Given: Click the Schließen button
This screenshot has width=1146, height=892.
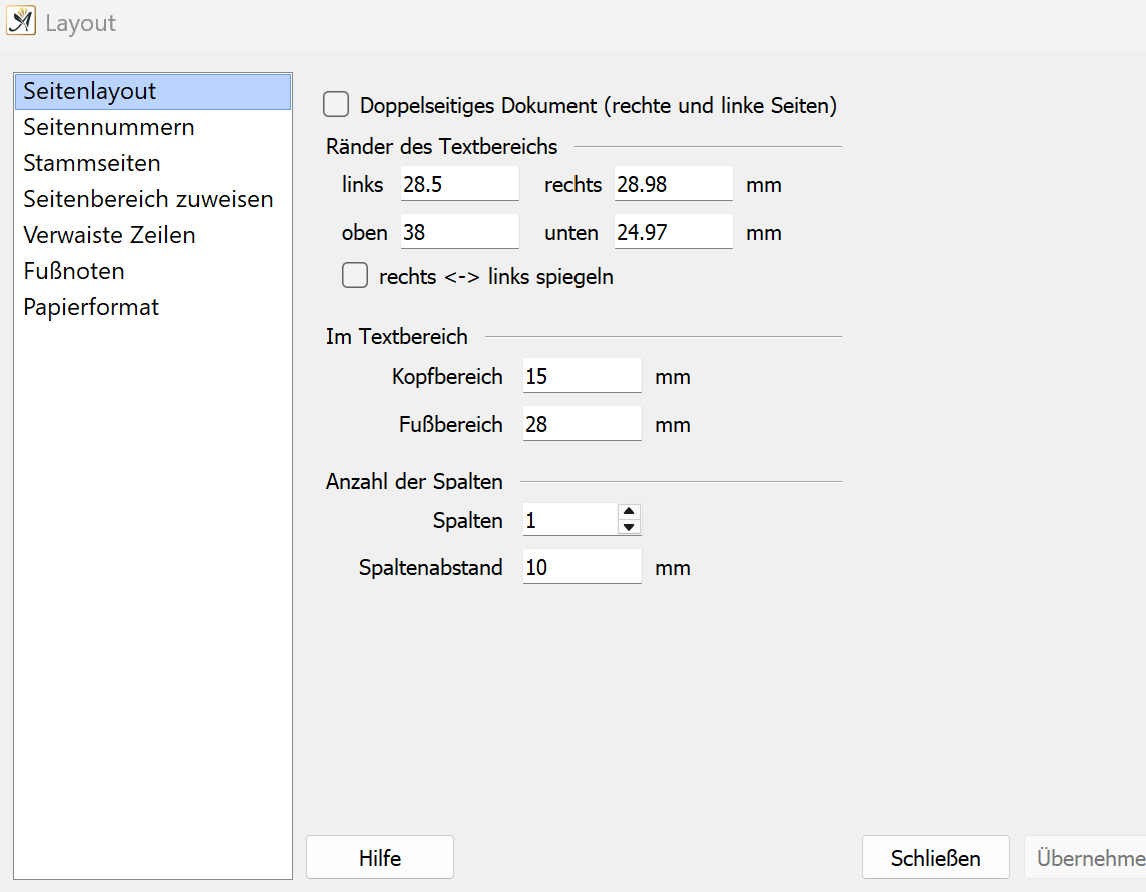Looking at the screenshot, I should 936,857.
